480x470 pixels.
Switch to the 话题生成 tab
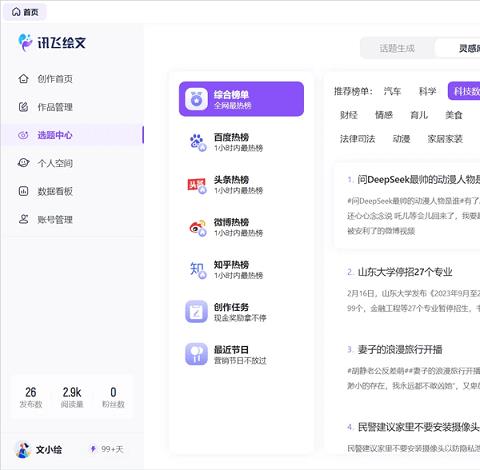click(x=397, y=48)
